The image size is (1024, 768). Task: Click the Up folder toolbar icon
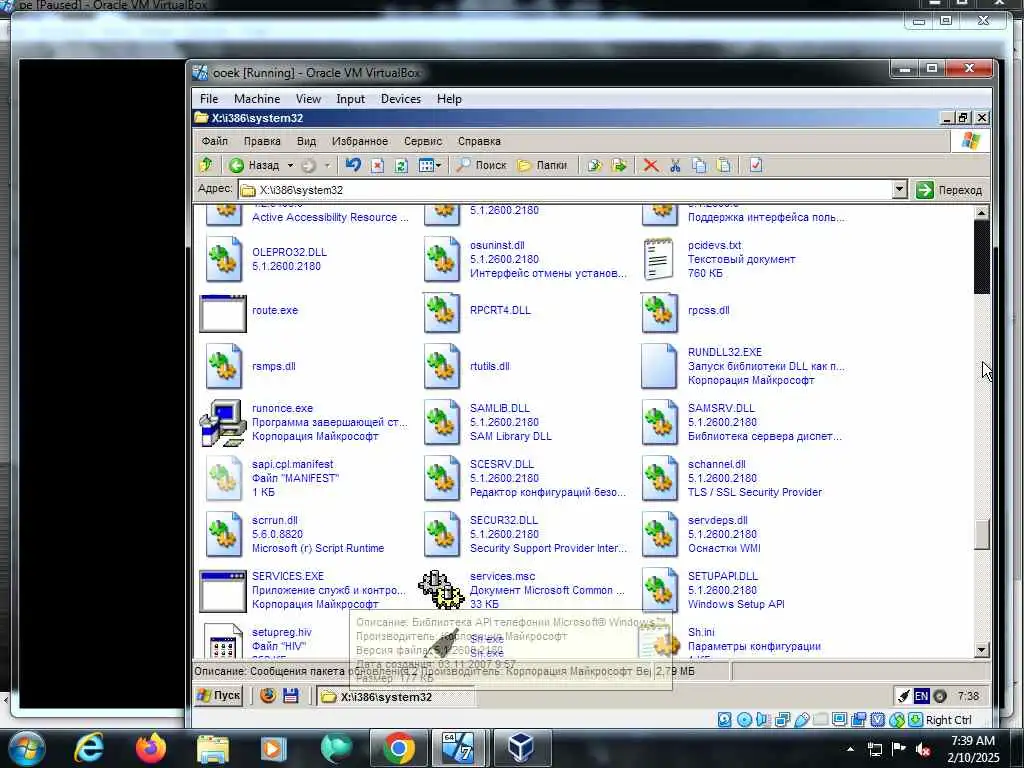coord(206,165)
